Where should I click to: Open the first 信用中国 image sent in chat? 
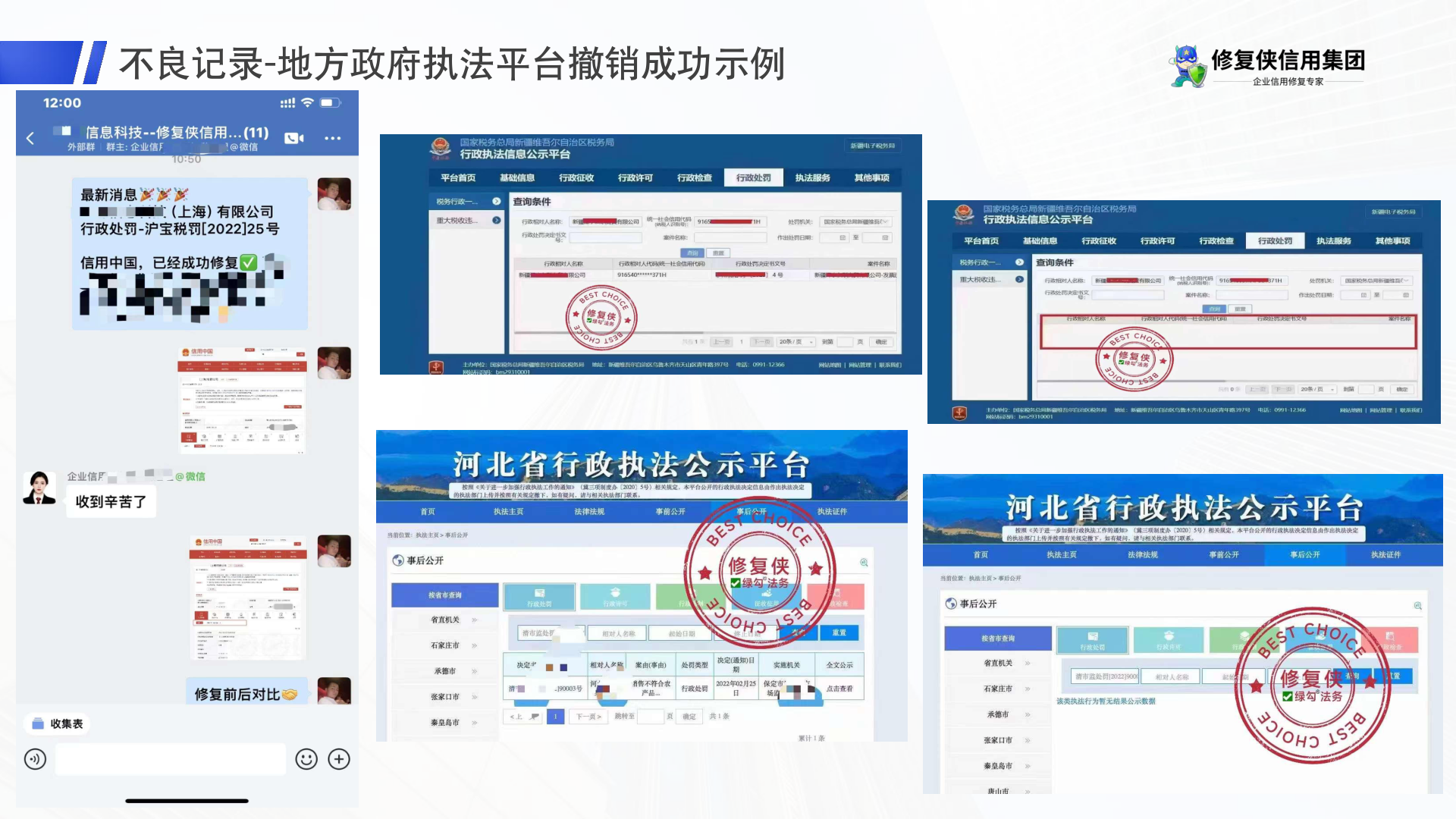point(243,400)
